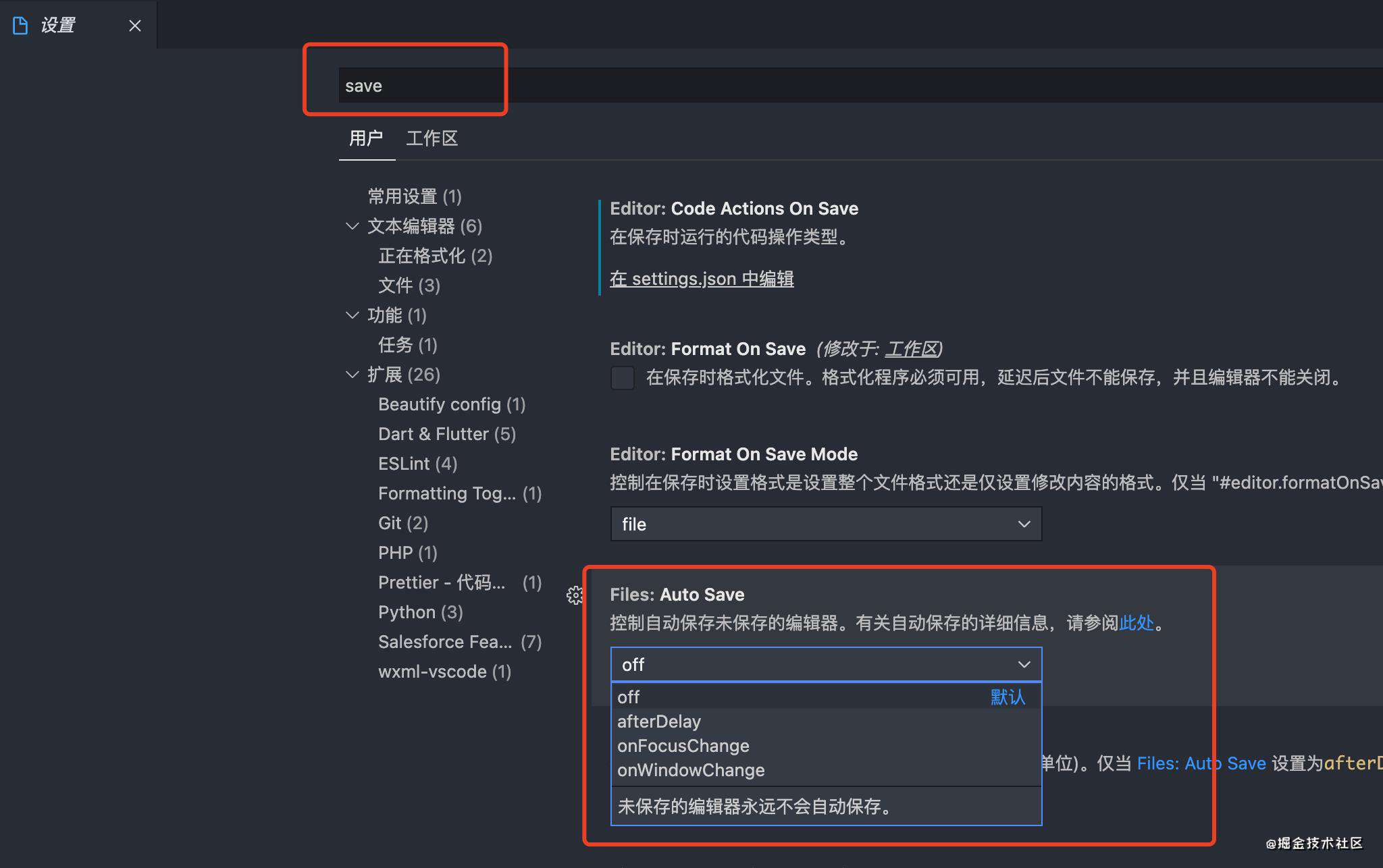Select 常用设置 (1) in the settings tree
Viewport: 1383px width, 868px height.
[x=415, y=196]
